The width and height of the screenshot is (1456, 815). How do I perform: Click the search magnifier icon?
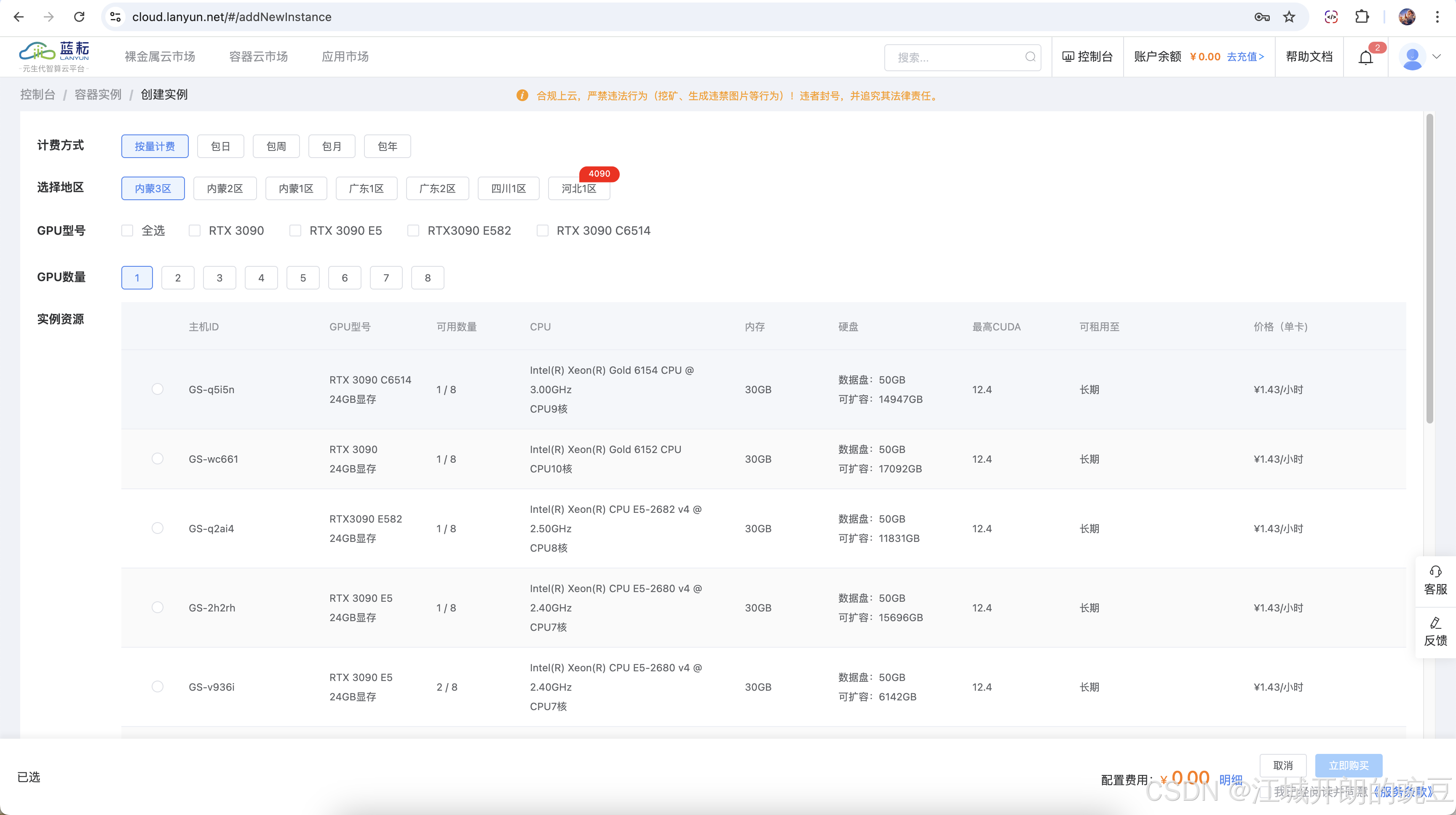click(x=1030, y=56)
